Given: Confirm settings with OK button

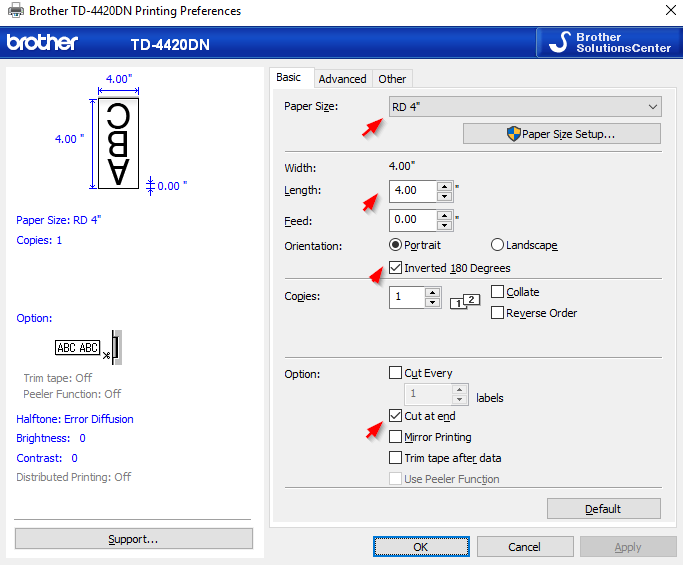Looking at the screenshot, I should [x=421, y=547].
